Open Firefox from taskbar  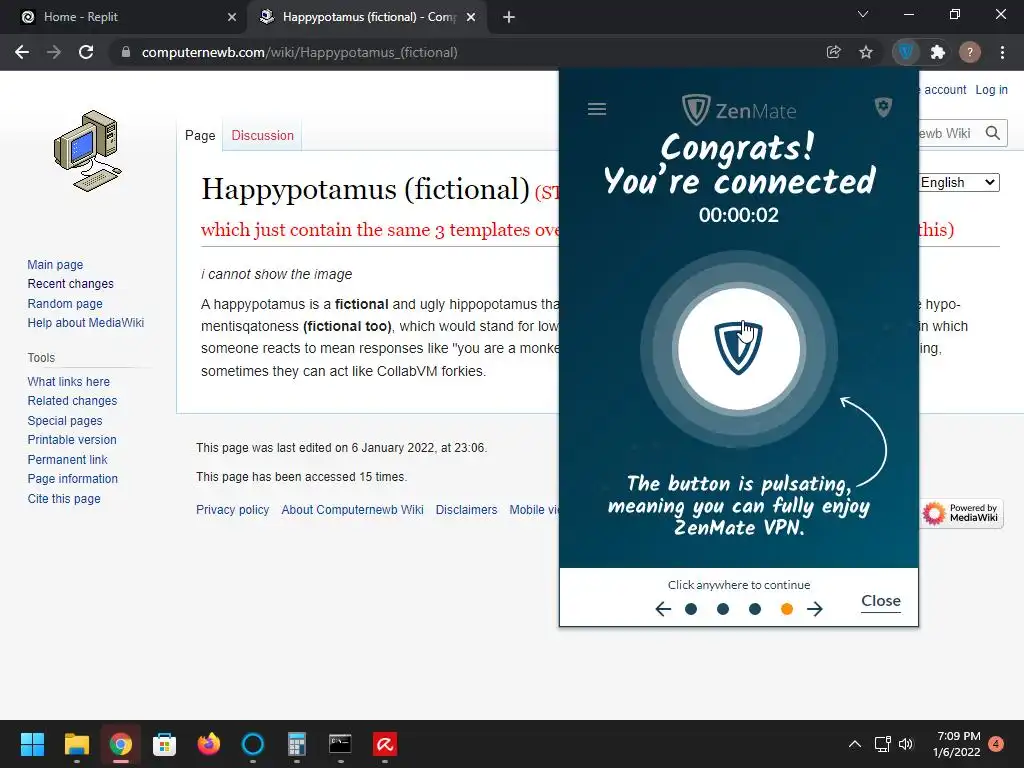[x=208, y=744]
